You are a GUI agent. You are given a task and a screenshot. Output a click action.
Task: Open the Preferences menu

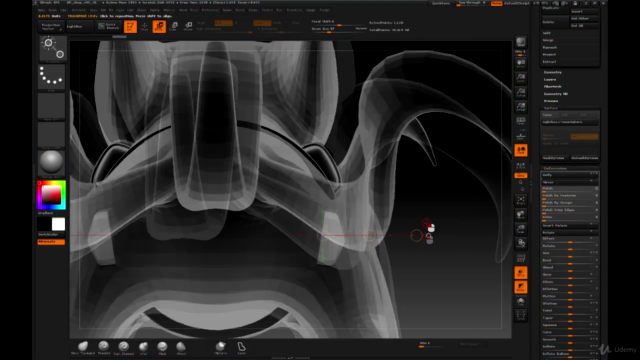[x=210, y=10]
